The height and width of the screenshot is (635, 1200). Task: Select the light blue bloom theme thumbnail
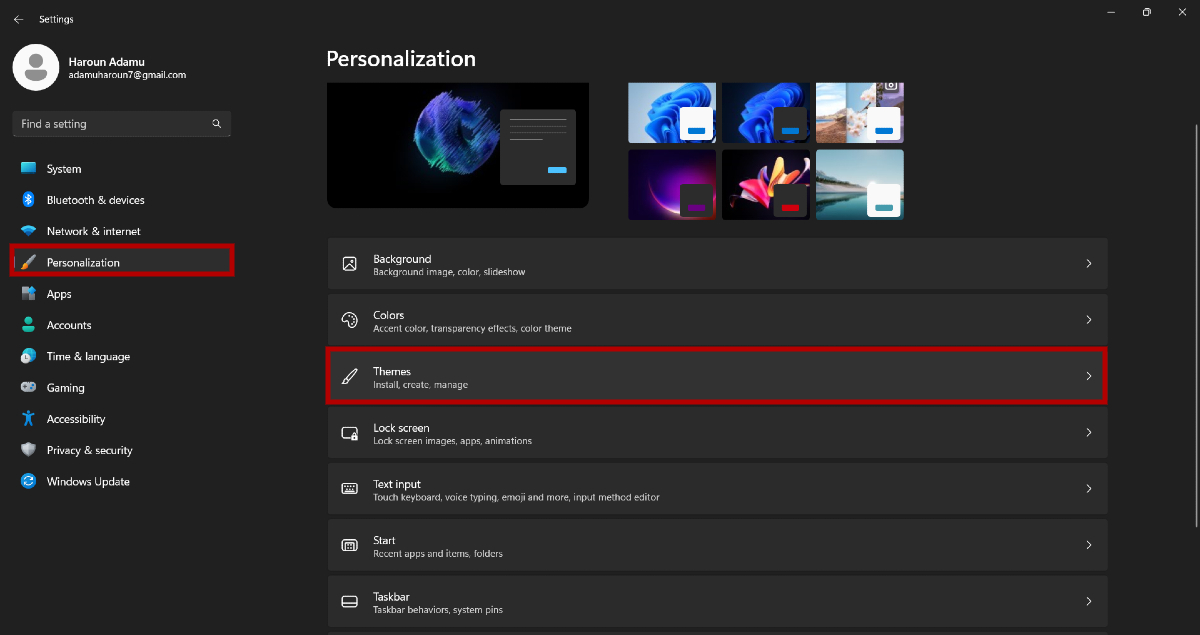pos(672,113)
